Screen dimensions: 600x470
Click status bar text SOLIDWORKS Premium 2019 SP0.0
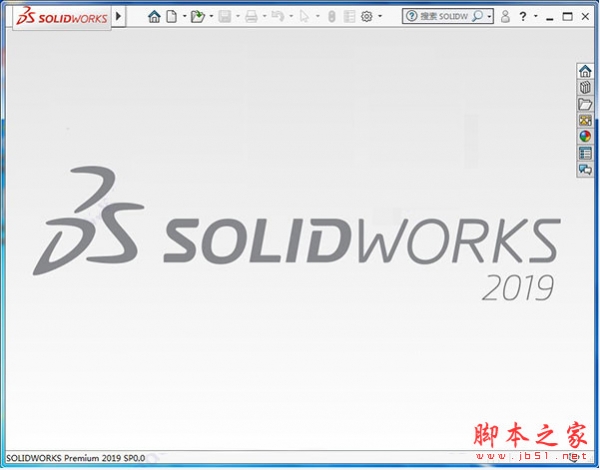click(x=76, y=458)
